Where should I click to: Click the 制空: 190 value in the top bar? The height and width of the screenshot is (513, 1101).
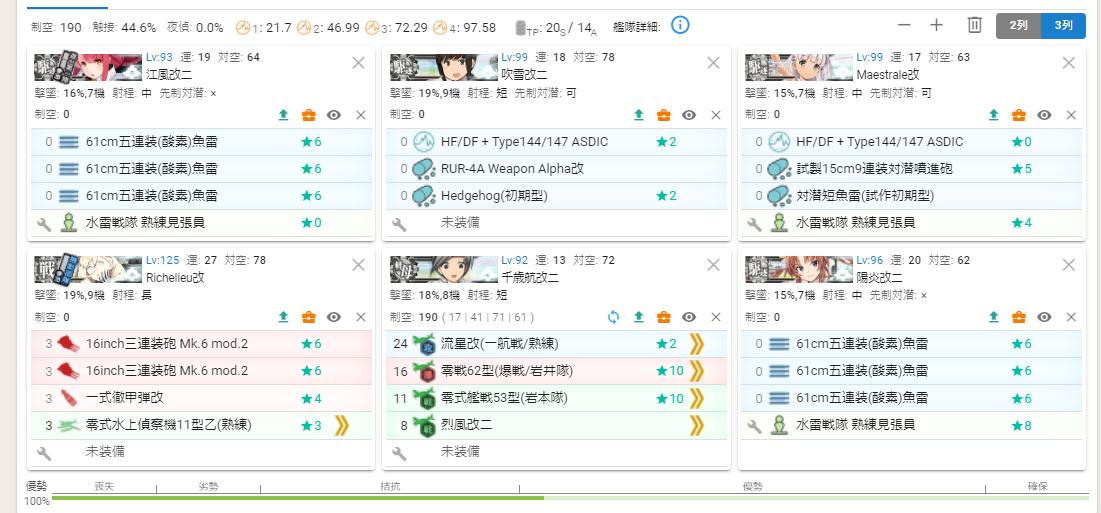[56, 27]
